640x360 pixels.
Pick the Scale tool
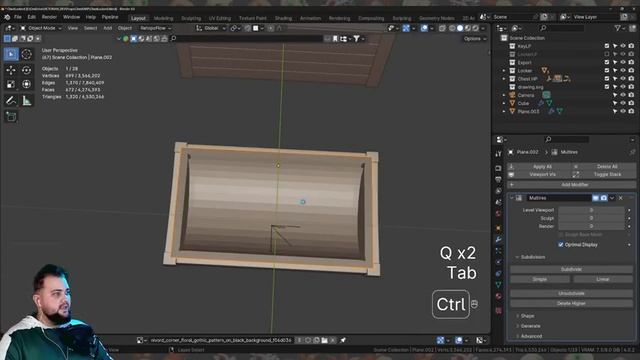coord(11,84)
